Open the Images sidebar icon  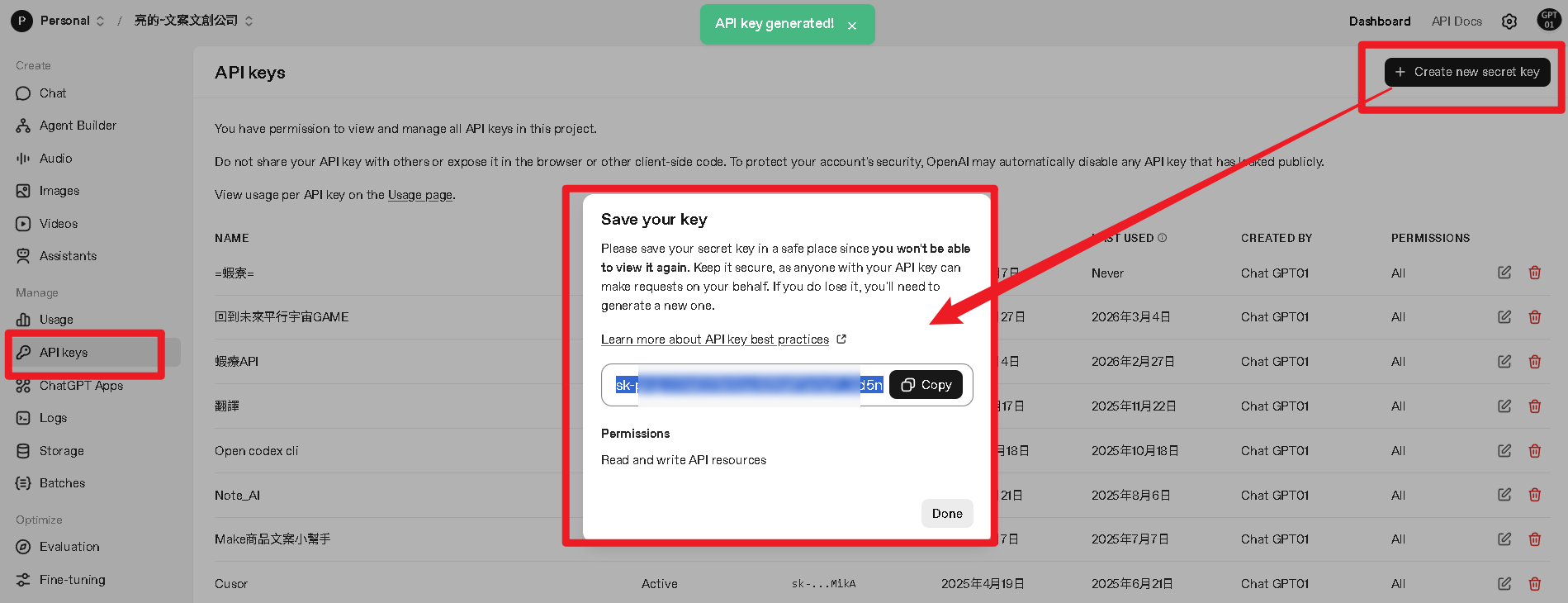tap(23, 191)
